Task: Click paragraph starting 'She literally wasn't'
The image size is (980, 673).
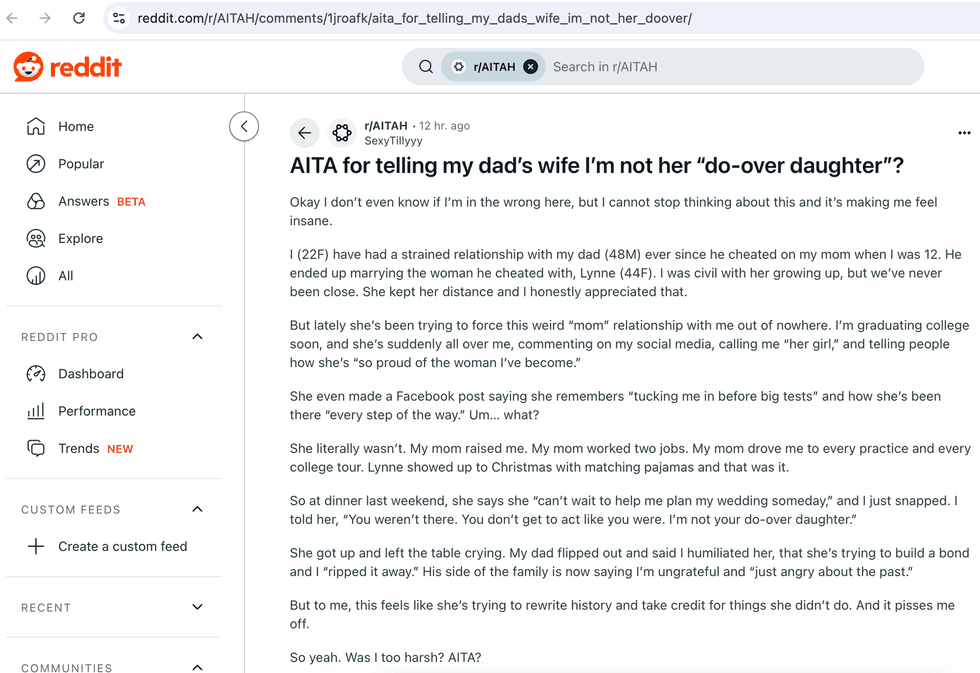Action: pos(630,457)
